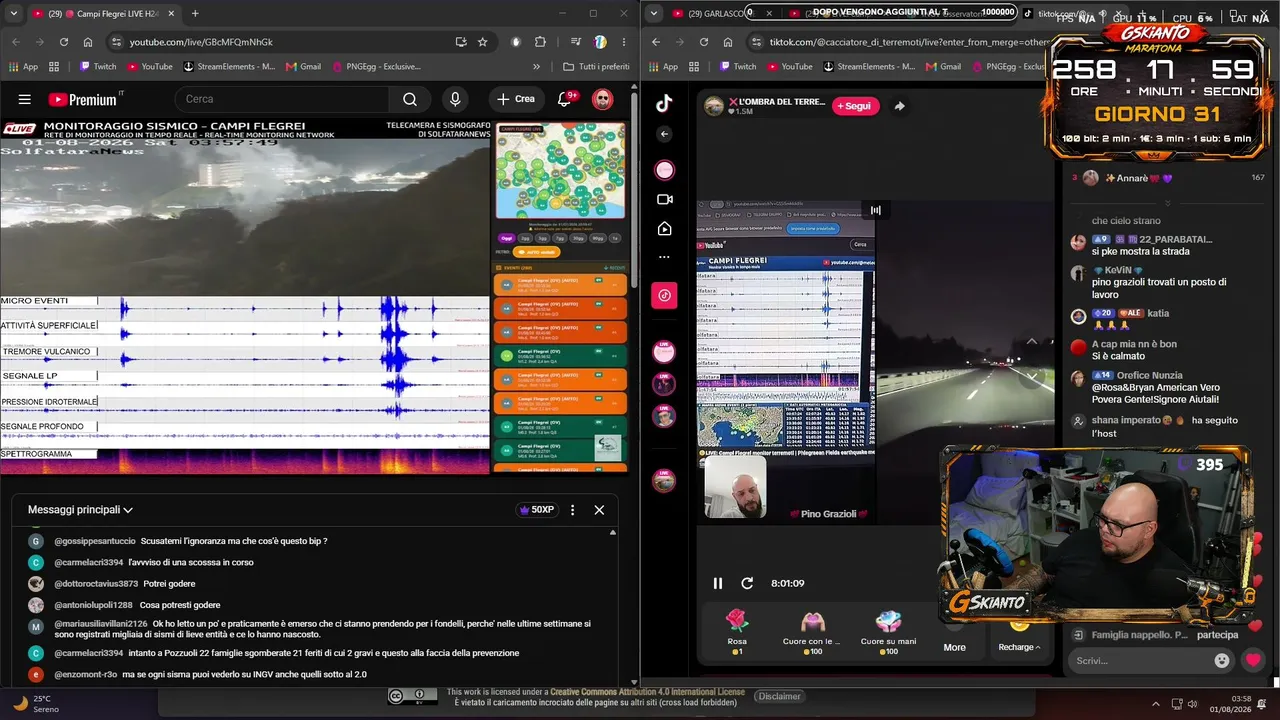Open Twitch bookmark in YouTube window

(97, 67)
